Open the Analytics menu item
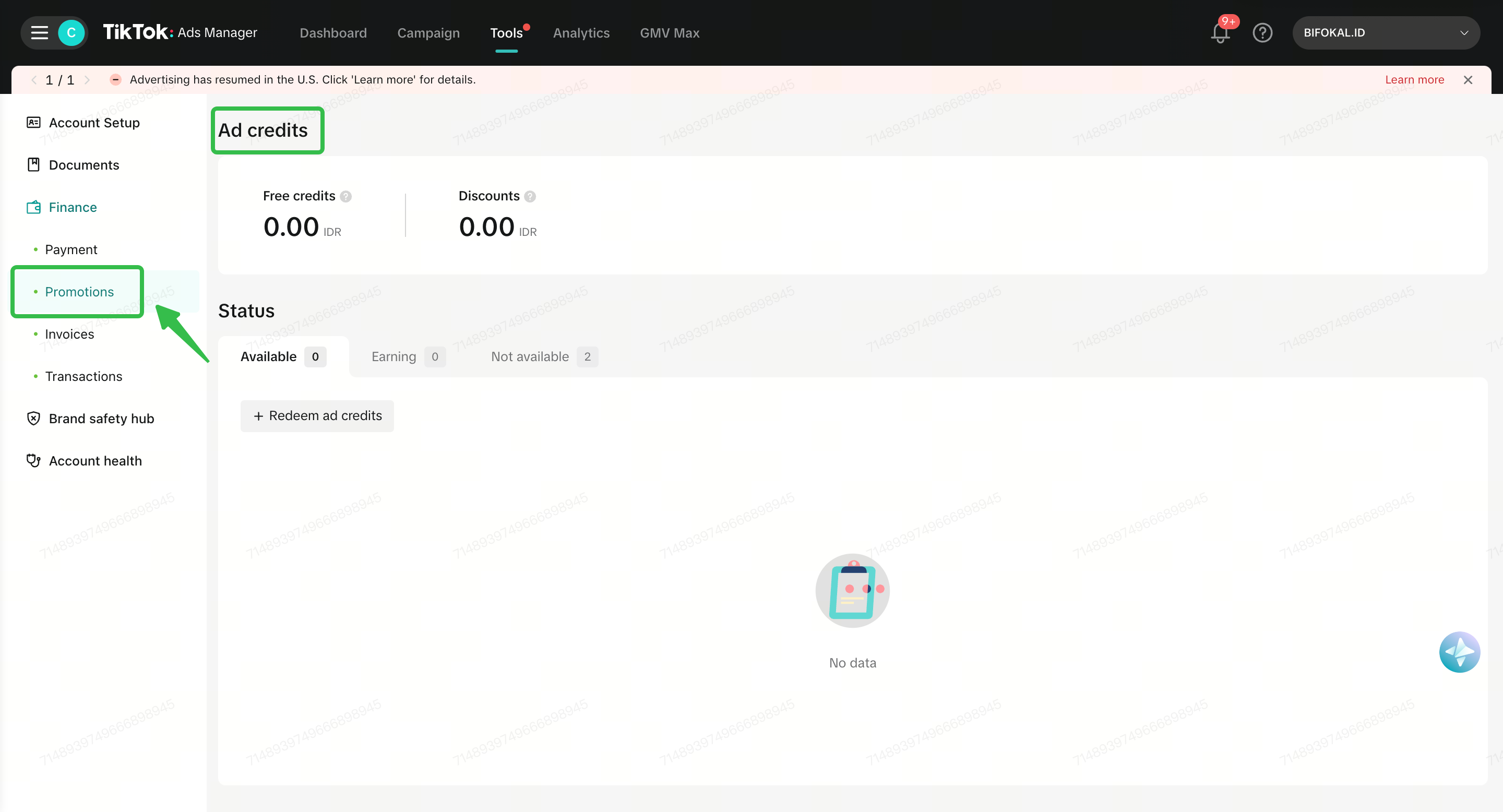Viewport: 1503px width, 812px height. pos(581,33)
